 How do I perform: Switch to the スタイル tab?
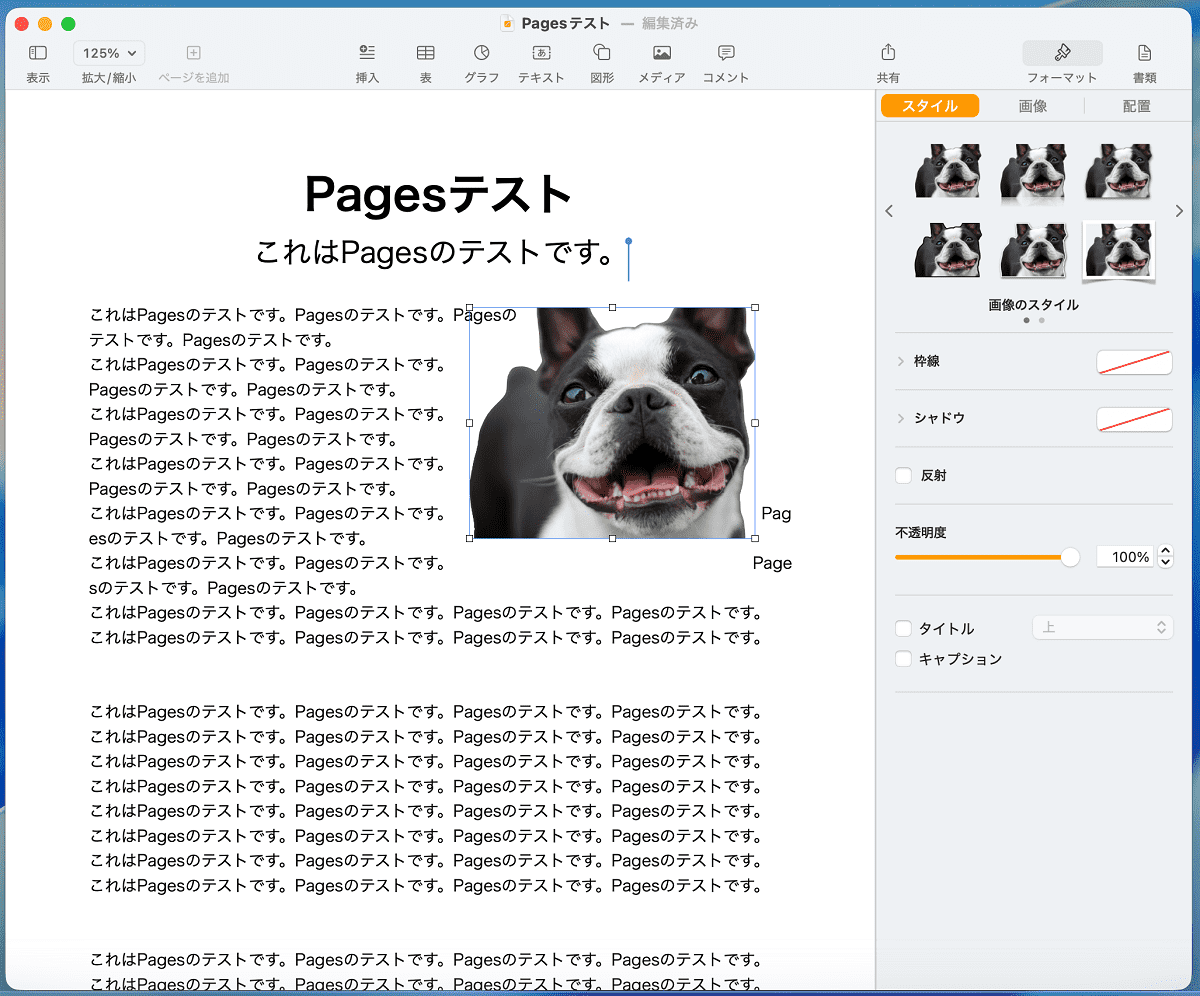[930, 106]
